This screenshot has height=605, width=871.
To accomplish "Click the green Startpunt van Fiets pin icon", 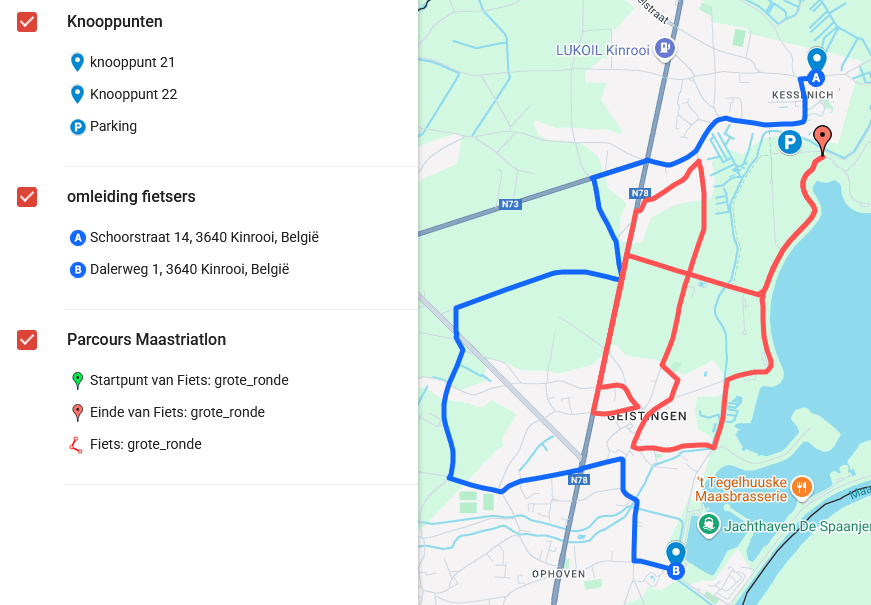I will 77,381.
